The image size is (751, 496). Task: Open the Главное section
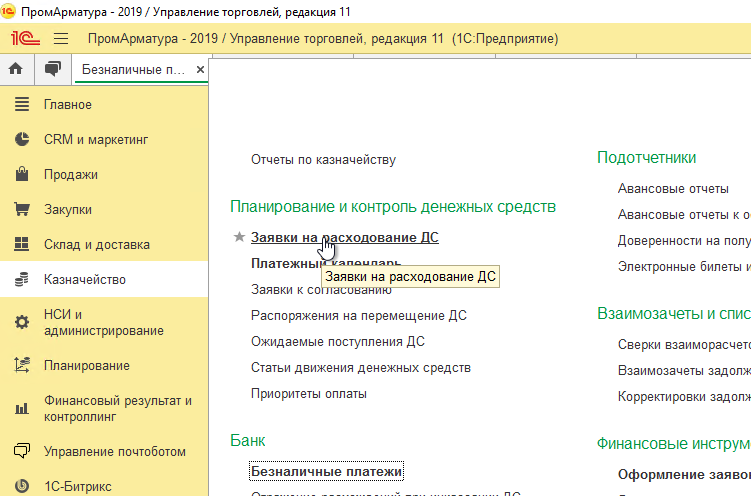pos(68,104)
